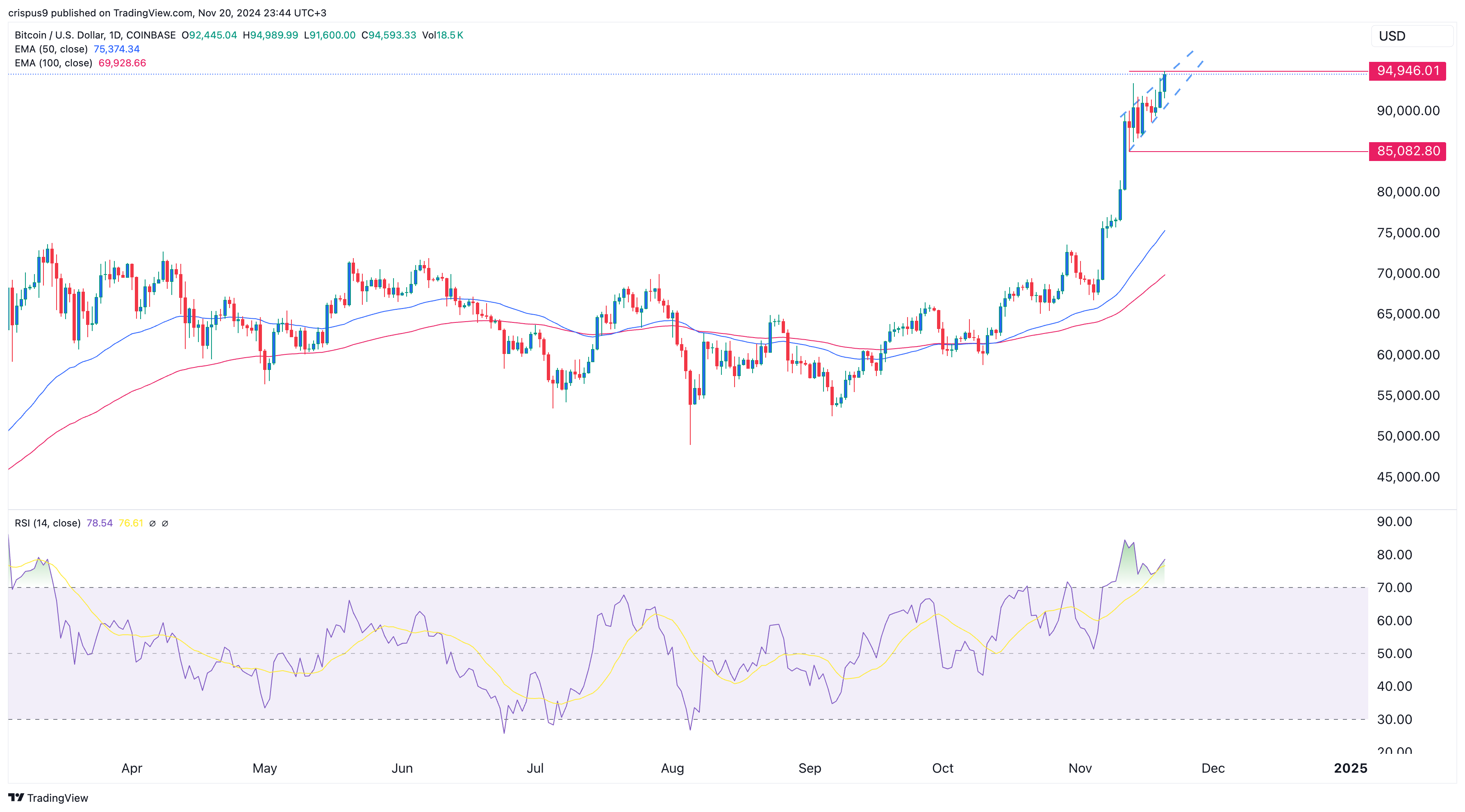
Task: Click the TradingView logo at the bottom left
Action: (48, 798)
